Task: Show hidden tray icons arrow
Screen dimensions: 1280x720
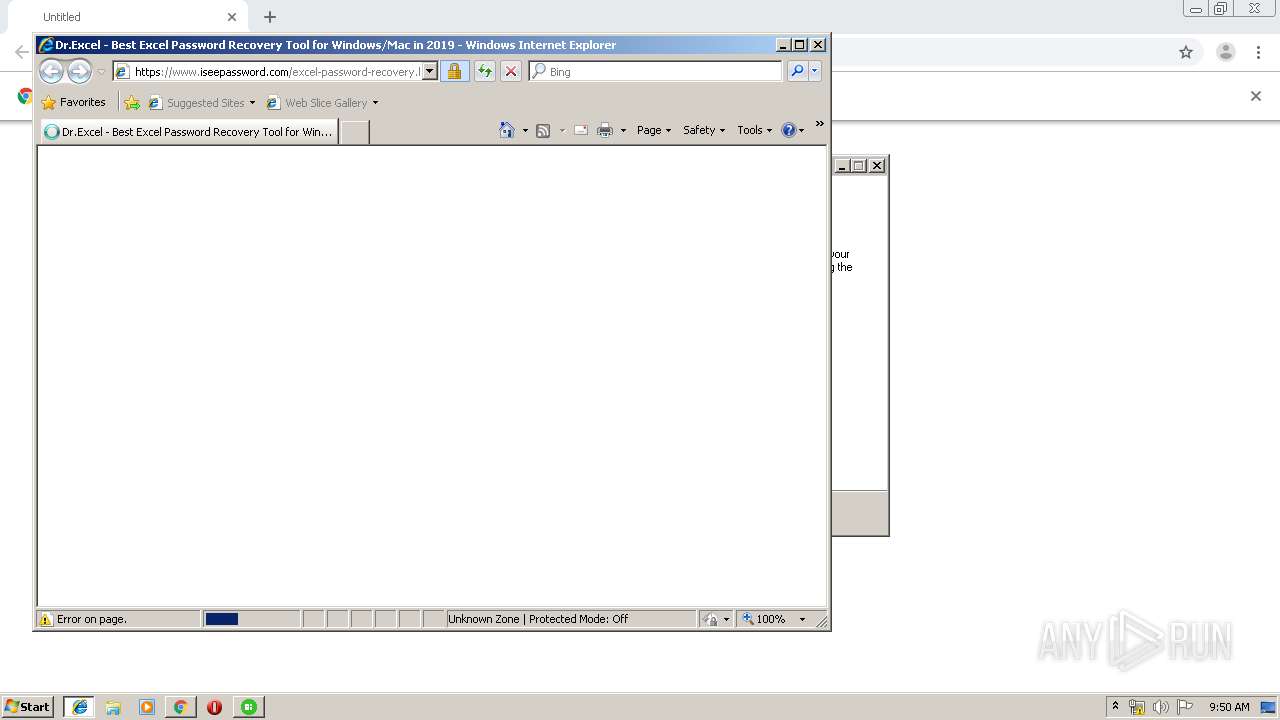Action: 1115,706
